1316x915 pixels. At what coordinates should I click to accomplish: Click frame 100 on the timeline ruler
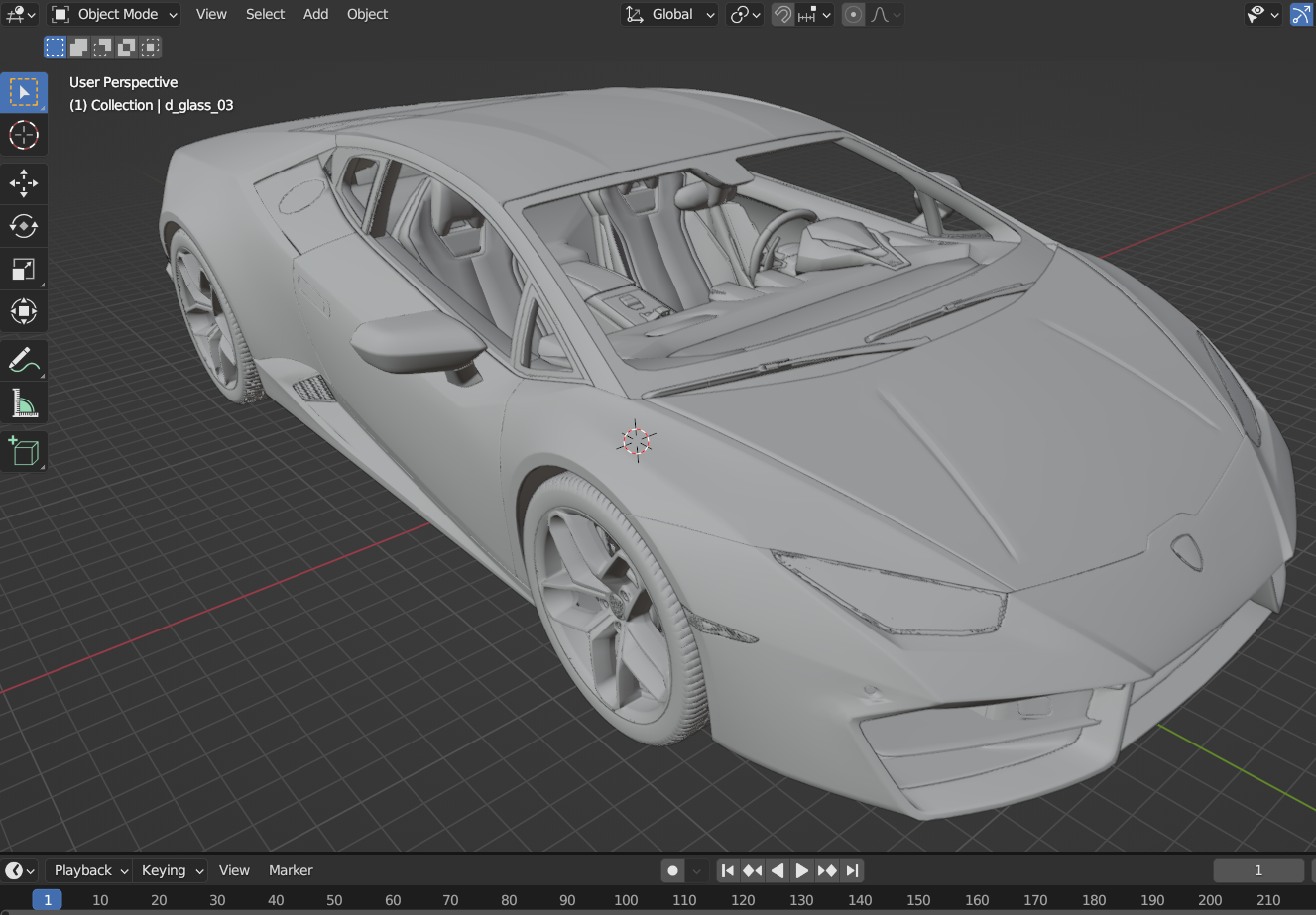coord(626,900)
